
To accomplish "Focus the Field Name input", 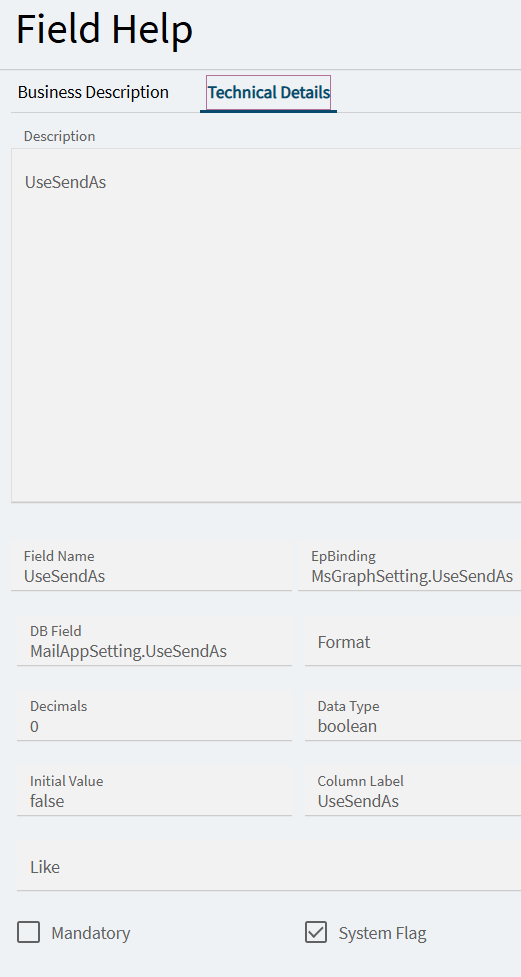I will click(151, 566).
